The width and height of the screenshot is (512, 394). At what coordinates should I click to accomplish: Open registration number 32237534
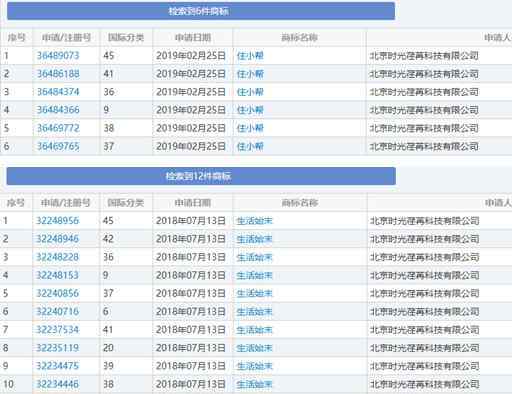57,330
